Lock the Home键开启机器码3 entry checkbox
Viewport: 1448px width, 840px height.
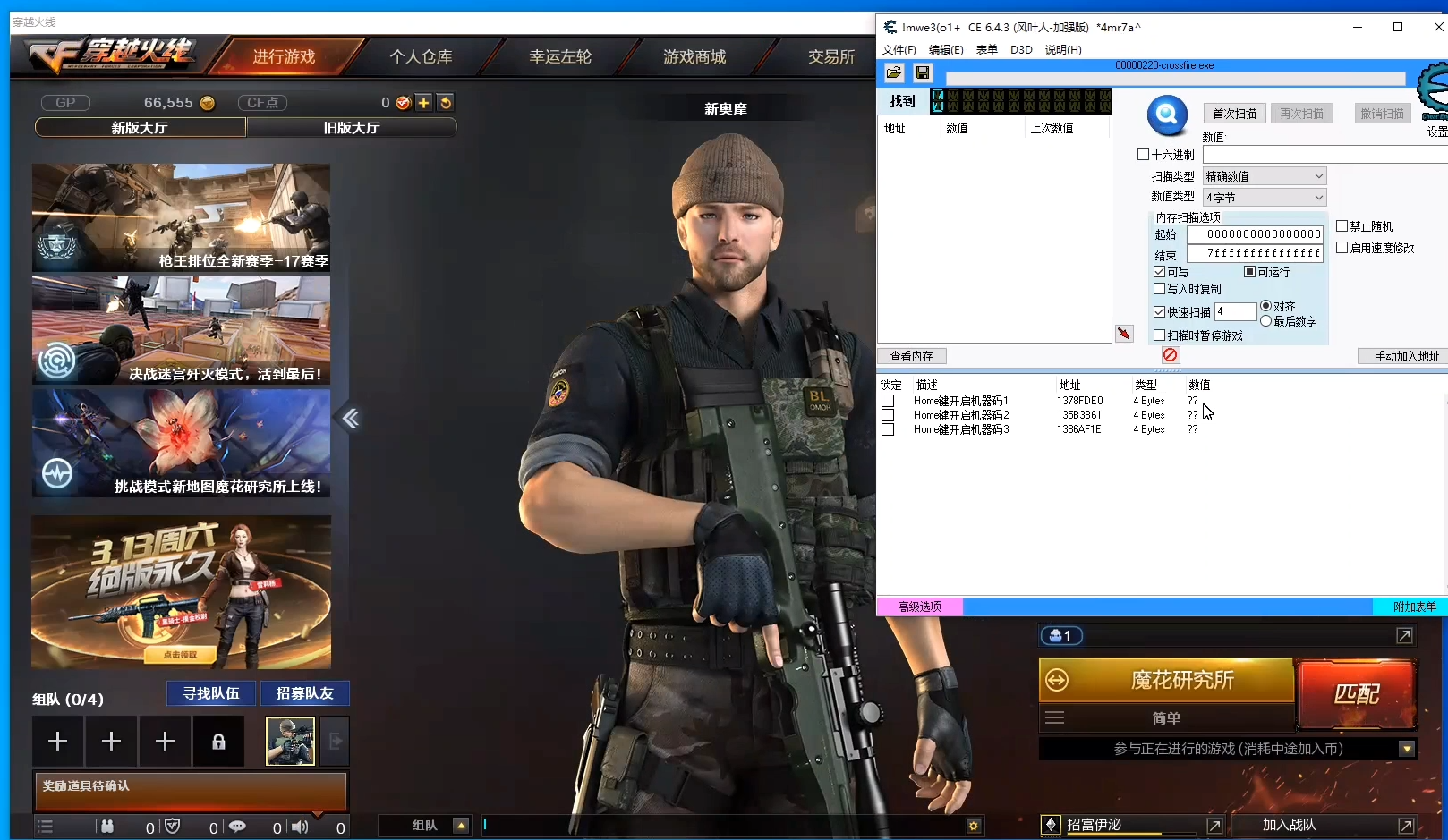[x=888, y=429]
